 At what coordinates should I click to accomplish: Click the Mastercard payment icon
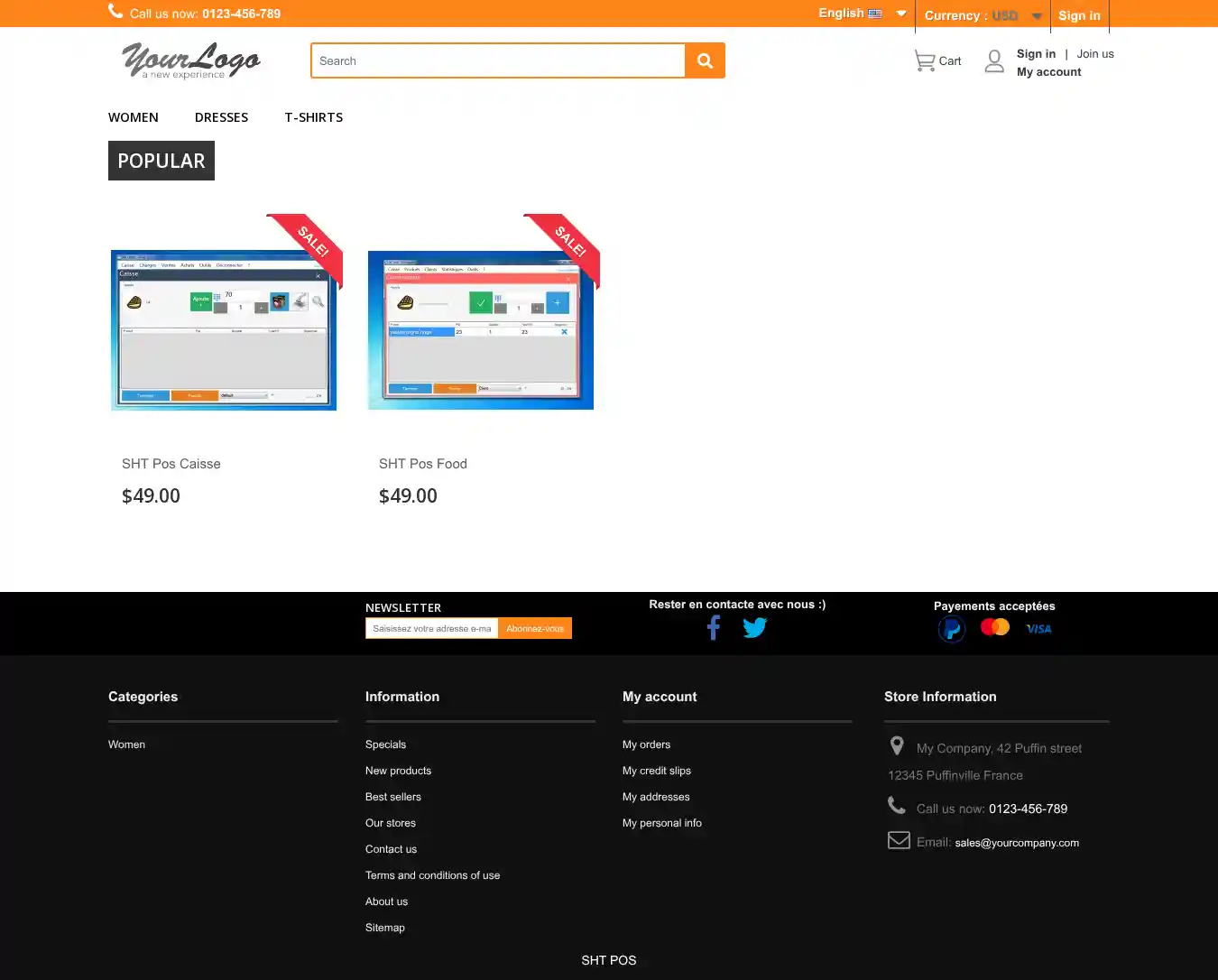click(995, 627)
